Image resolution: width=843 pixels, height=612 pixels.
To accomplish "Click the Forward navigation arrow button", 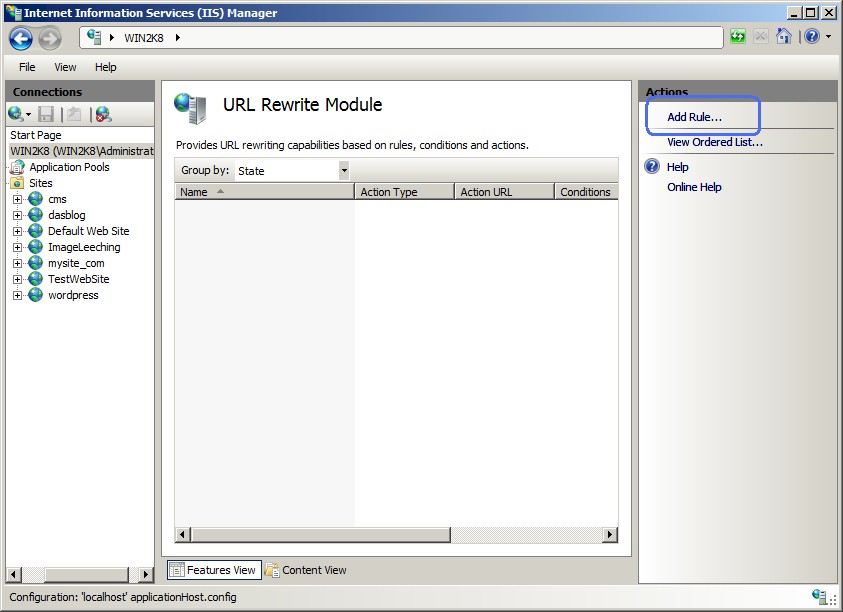I will pos(49,38).
